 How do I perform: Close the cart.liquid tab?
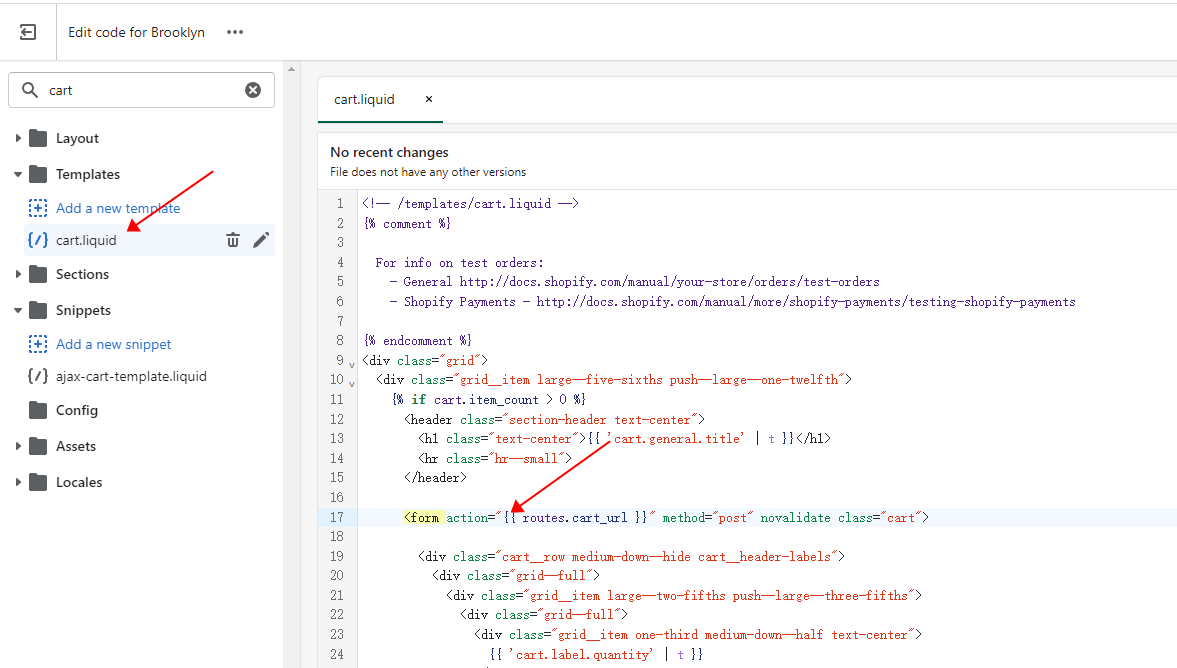429,99
